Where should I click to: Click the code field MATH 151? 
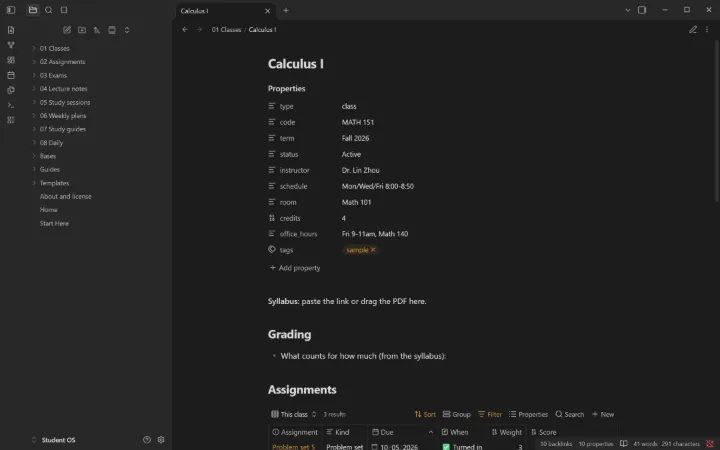[358, 122]
